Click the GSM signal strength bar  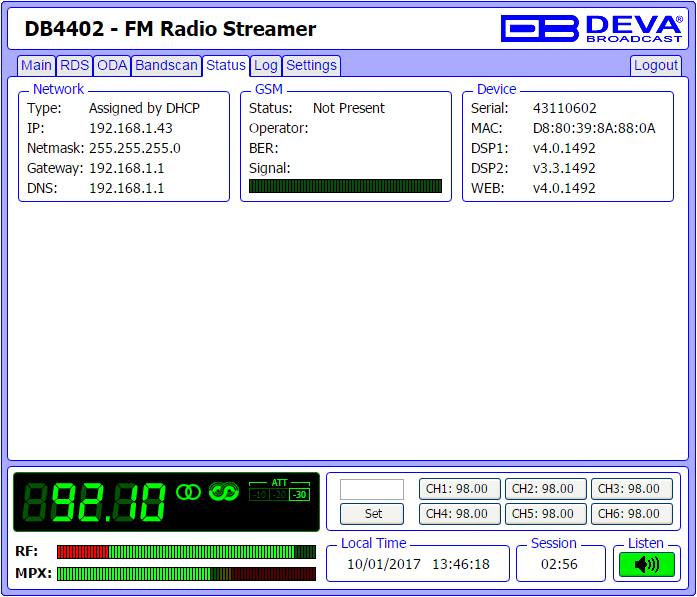click(x=345, y=186)
